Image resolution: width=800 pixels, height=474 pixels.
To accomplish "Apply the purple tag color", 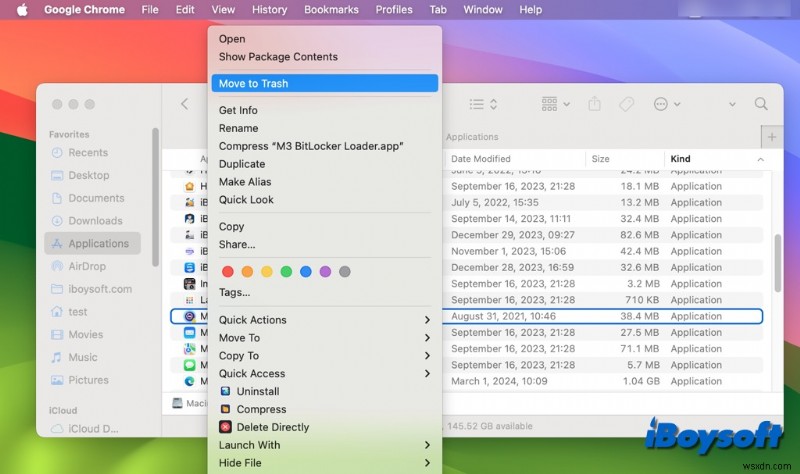I will point(325,271).
